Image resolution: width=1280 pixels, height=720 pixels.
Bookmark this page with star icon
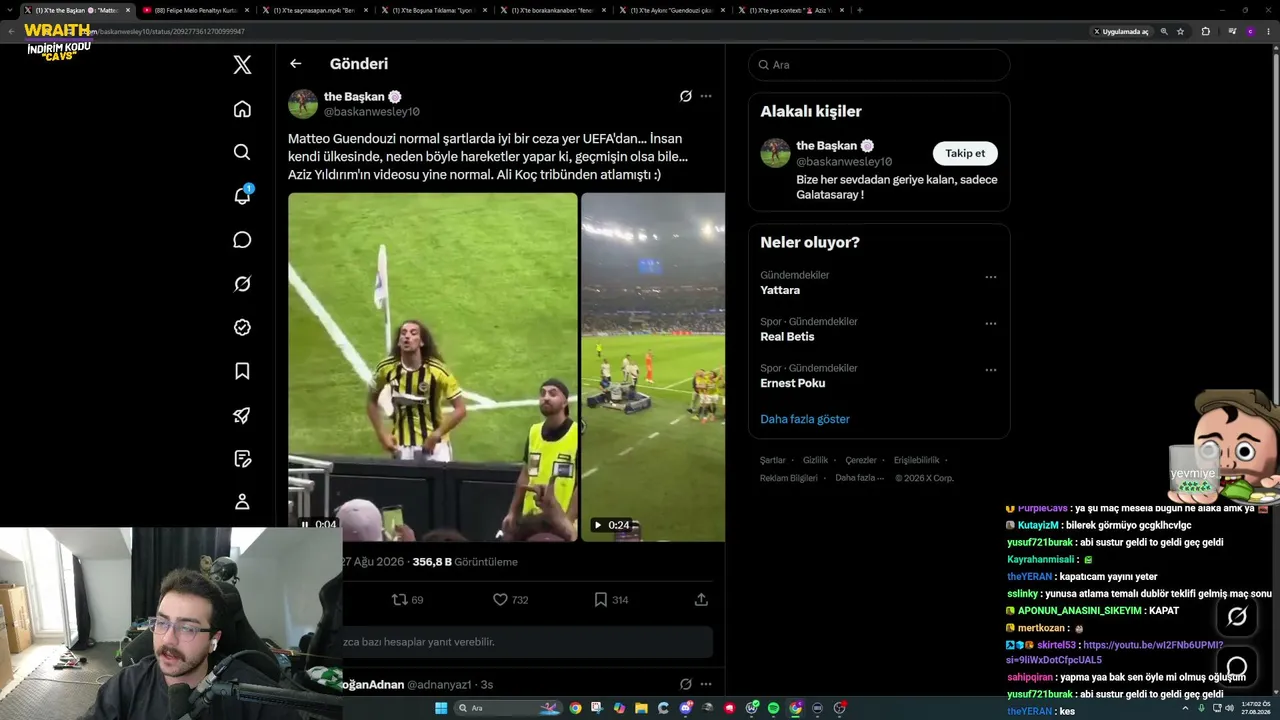pos(1180,31)
